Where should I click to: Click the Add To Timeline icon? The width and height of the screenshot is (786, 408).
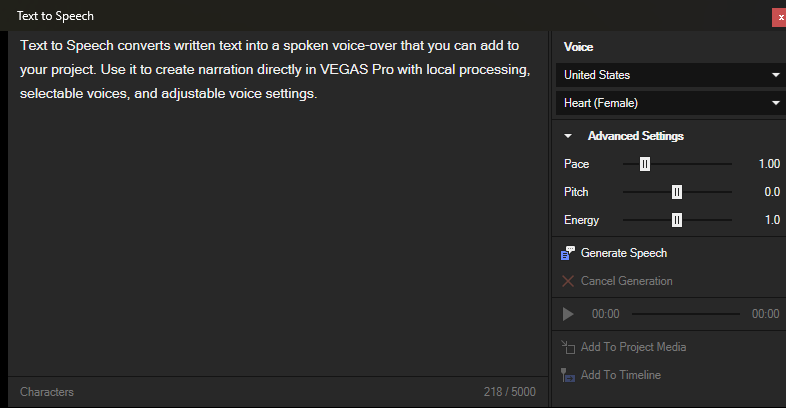pyautogui.click(x=569, y=375)
